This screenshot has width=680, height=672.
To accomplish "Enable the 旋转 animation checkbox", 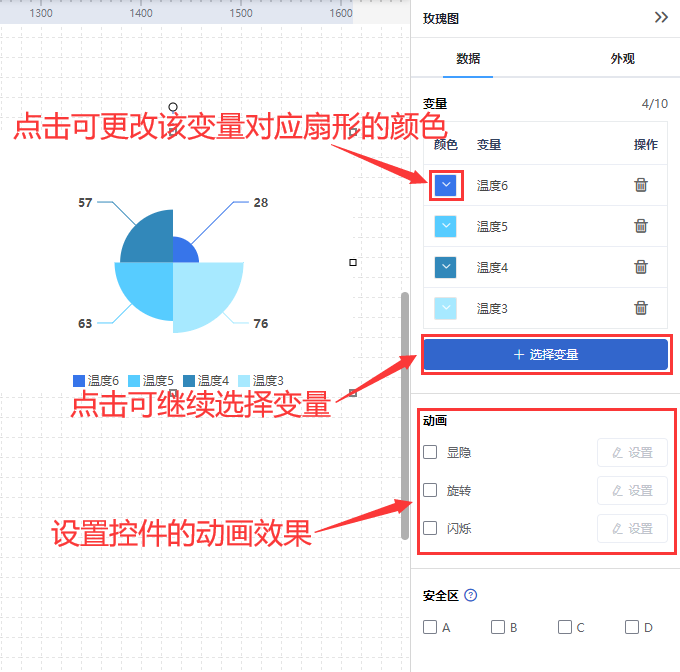I will [430, 490].
